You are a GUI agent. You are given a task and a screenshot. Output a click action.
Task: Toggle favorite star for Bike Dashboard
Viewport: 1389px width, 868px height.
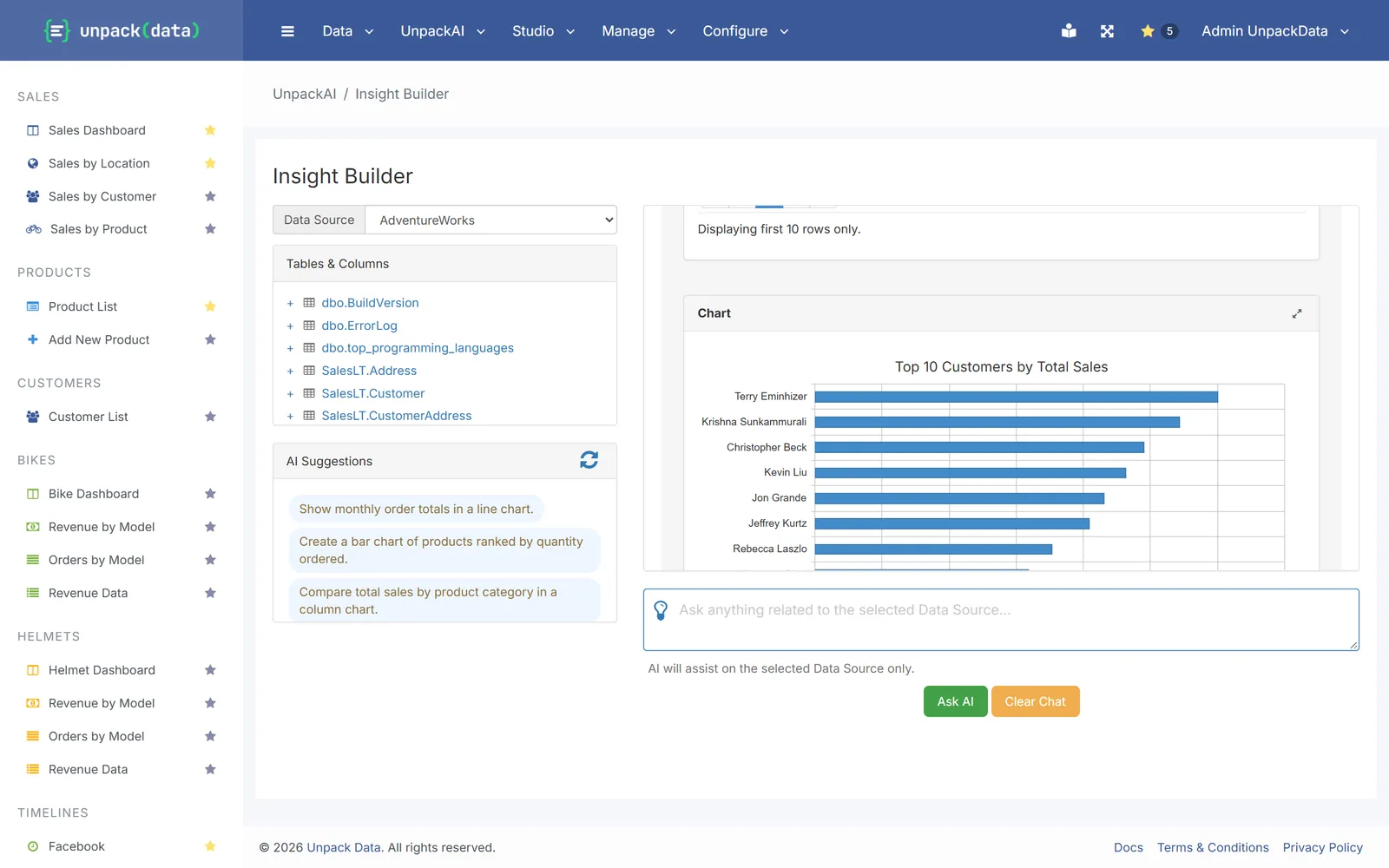[210, 494]
